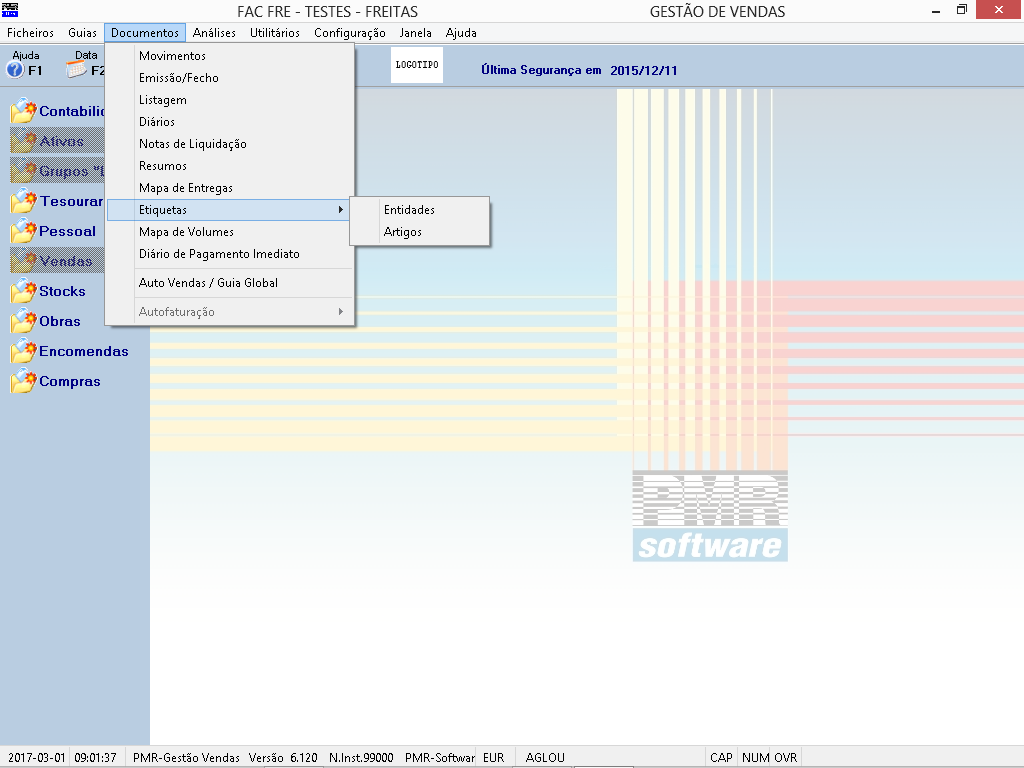Click the Data calendar icon
The height and width of the screenshot is (768, 1024).
77,70
